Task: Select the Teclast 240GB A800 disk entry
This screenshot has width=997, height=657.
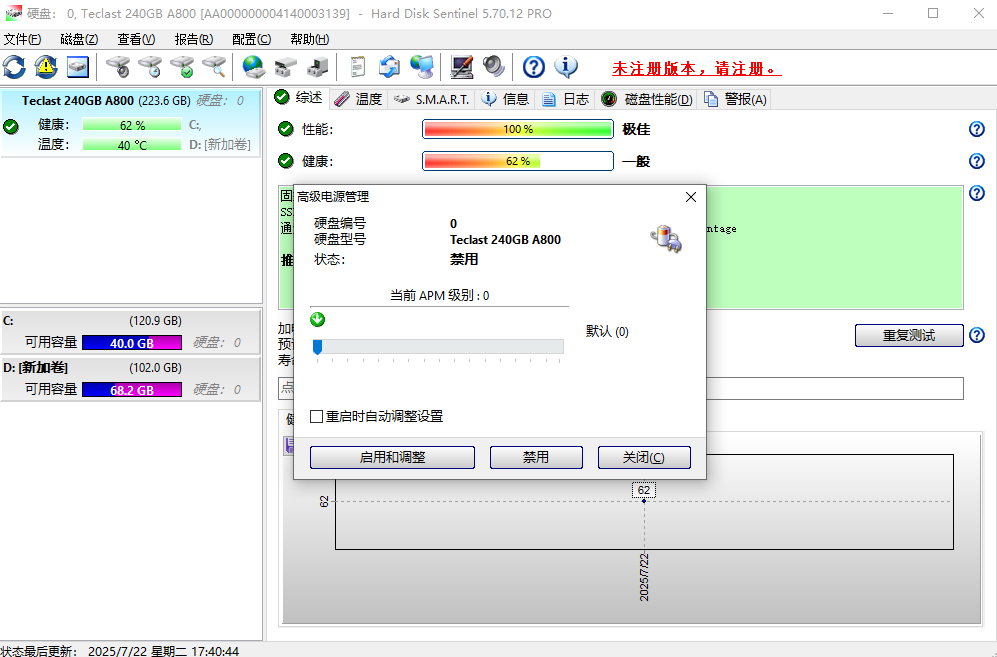Action: (x=131, y=122)
